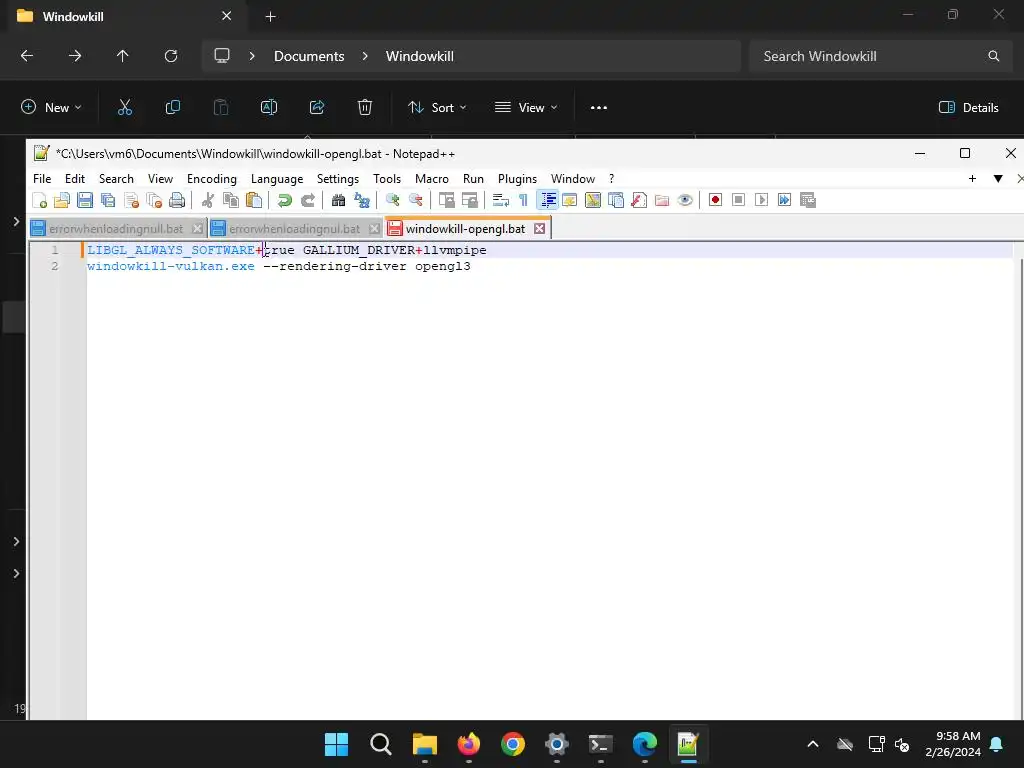Toggle Word Wrap icon
Screen dimensions: 1024x768
coord(501,200)
